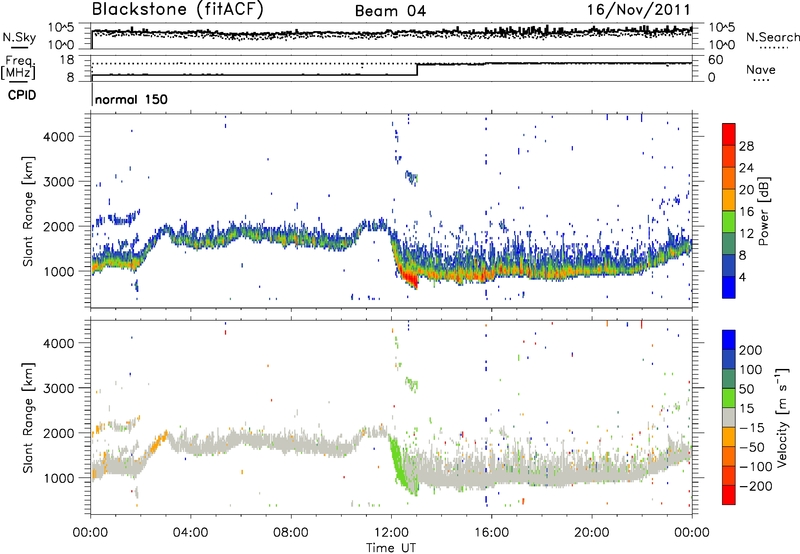Click the 'Freq. [MHz]' axis label
800x554 pixels.
[x=18, y=67]
